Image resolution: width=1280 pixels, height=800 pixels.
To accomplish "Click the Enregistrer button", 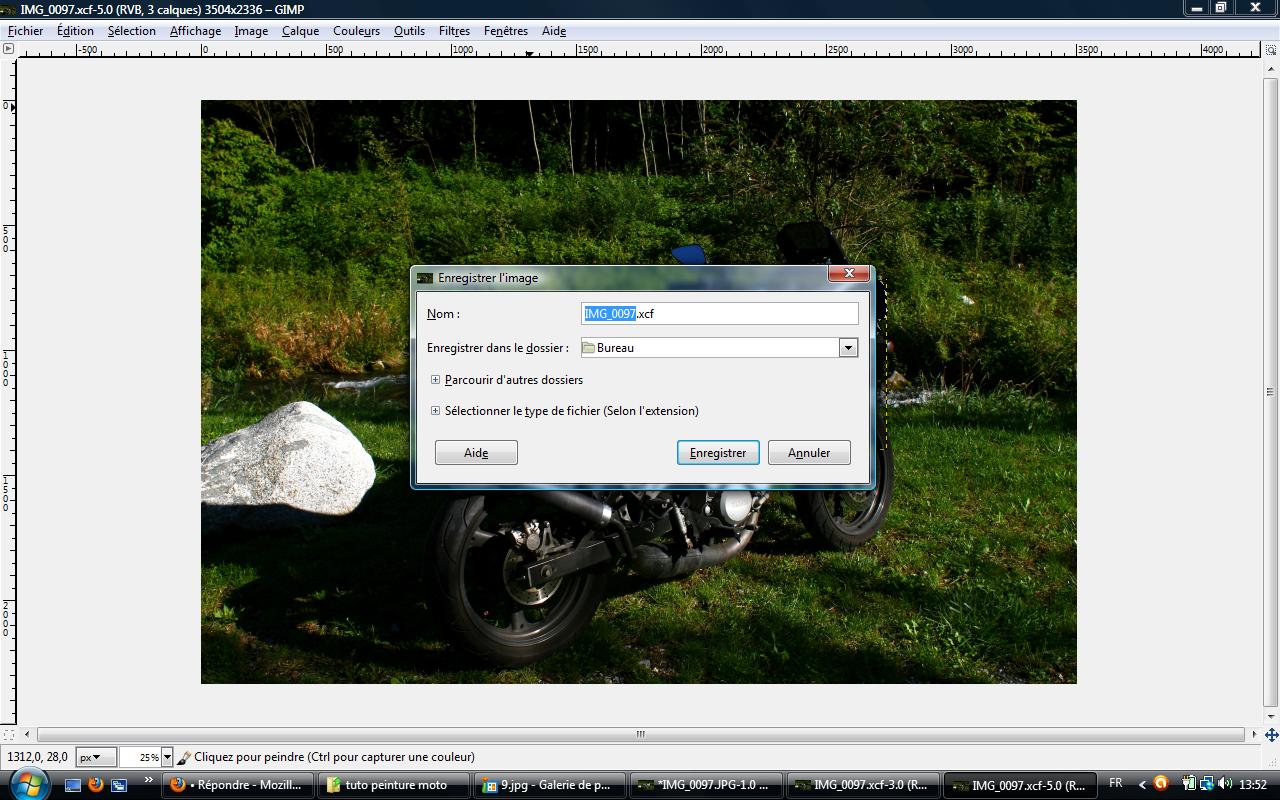I will pyautogui.click(x=718, y=453).
